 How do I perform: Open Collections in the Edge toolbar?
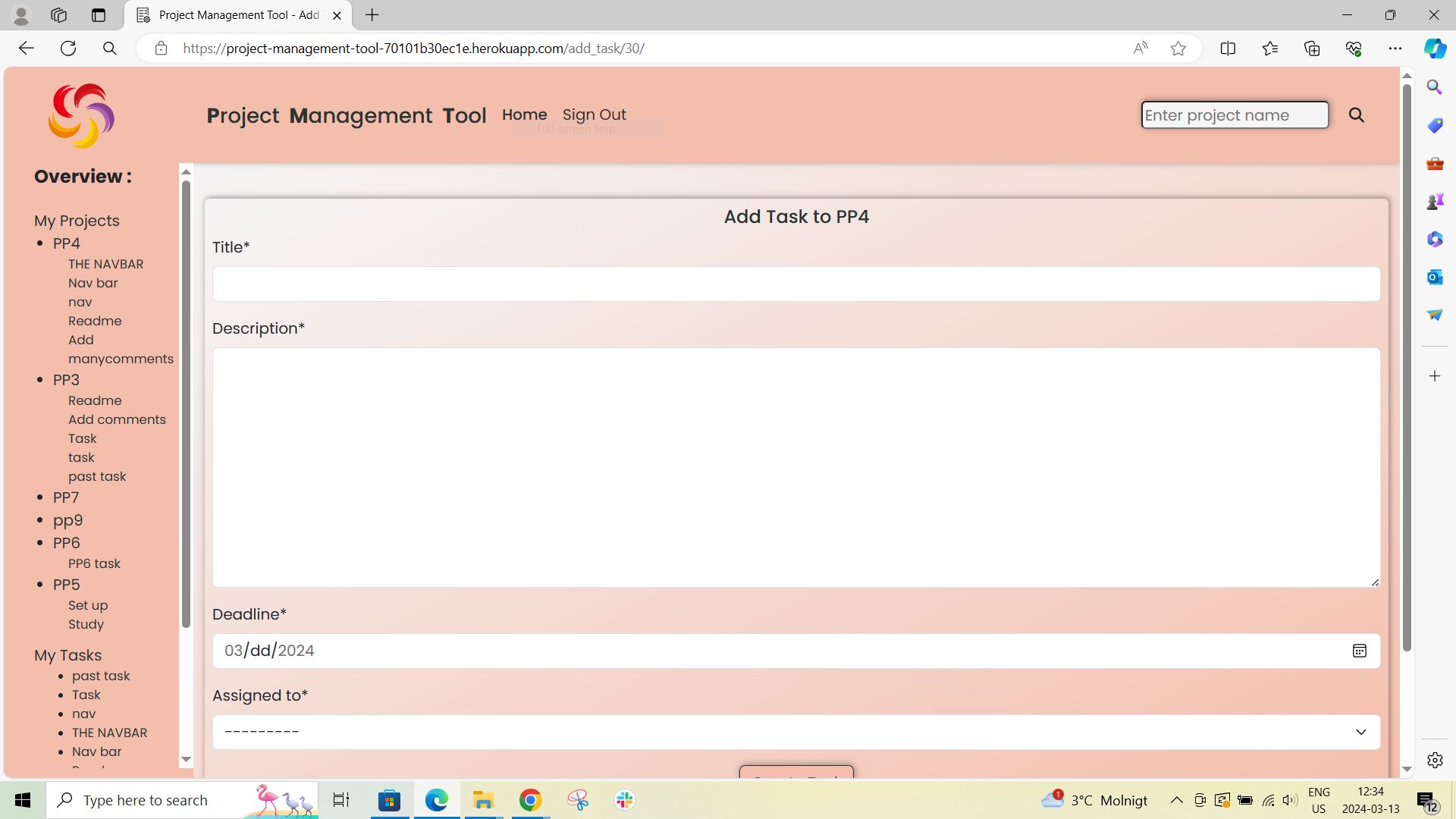[1312, 48]
